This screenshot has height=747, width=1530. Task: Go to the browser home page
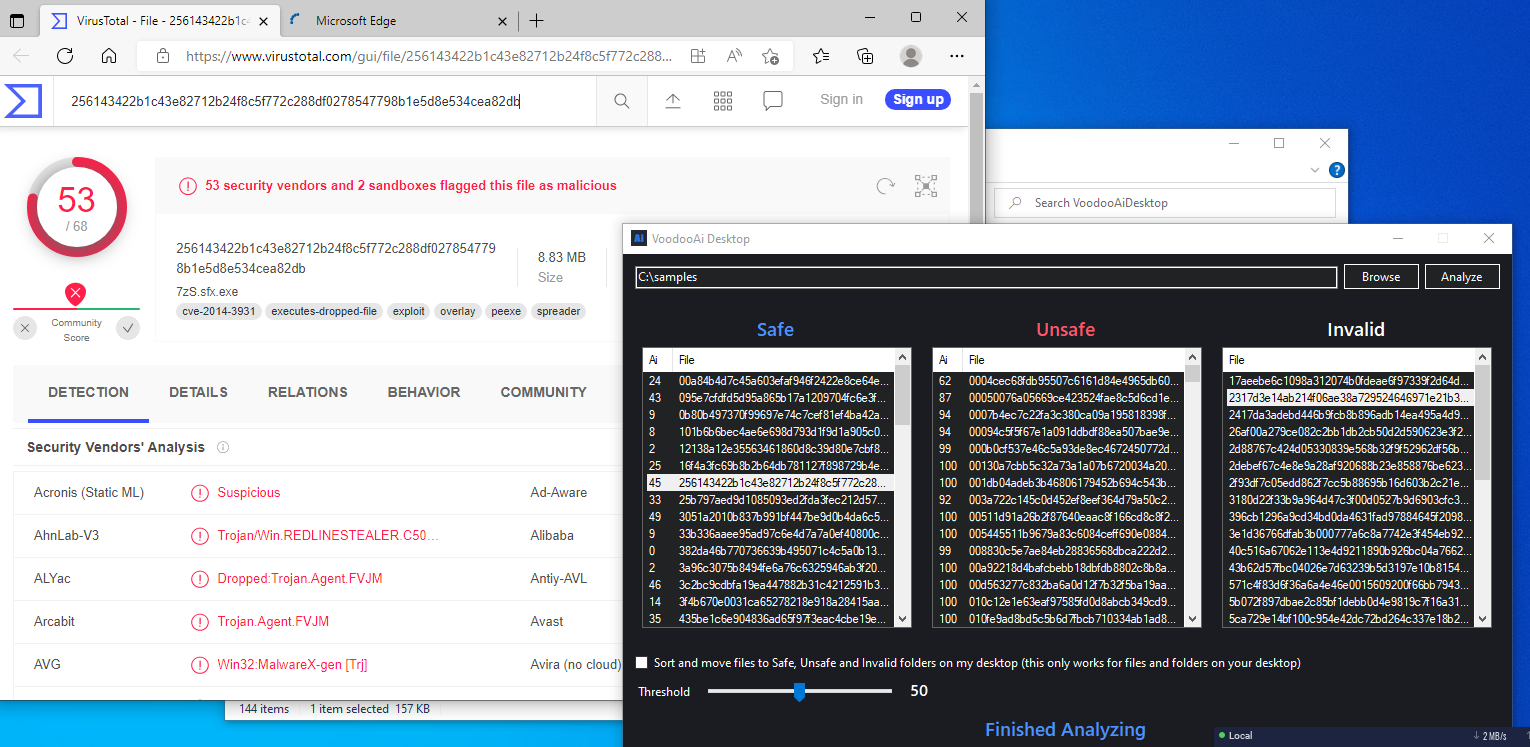(x=109, y=56)
